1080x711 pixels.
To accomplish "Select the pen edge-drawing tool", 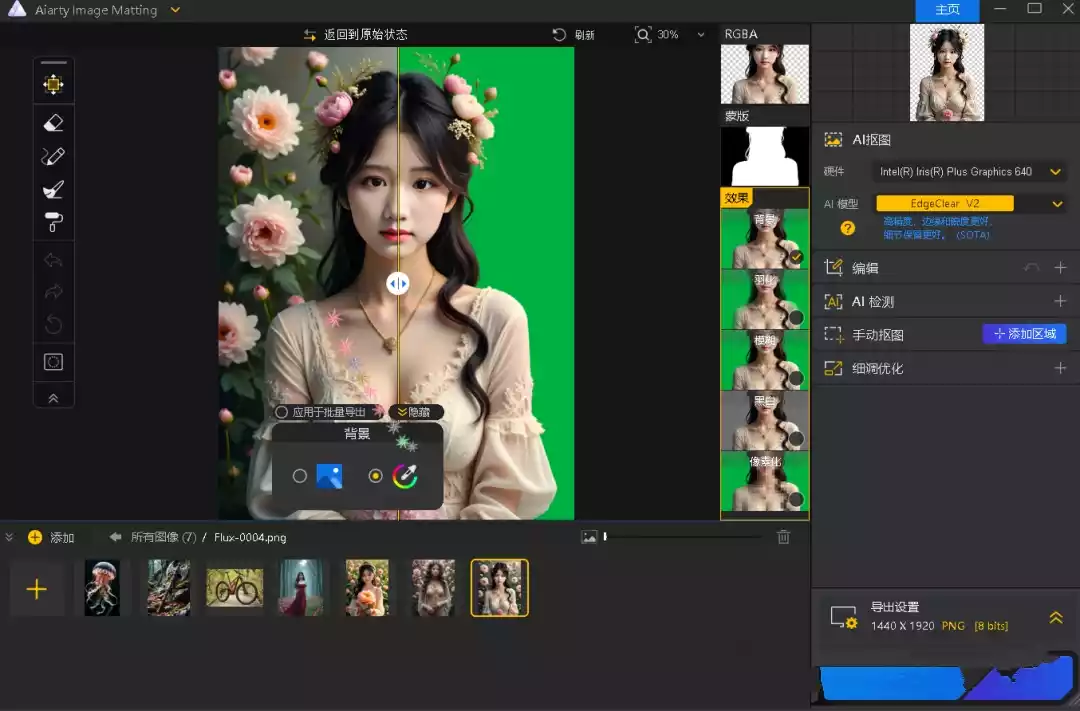I will pos(54,156).
